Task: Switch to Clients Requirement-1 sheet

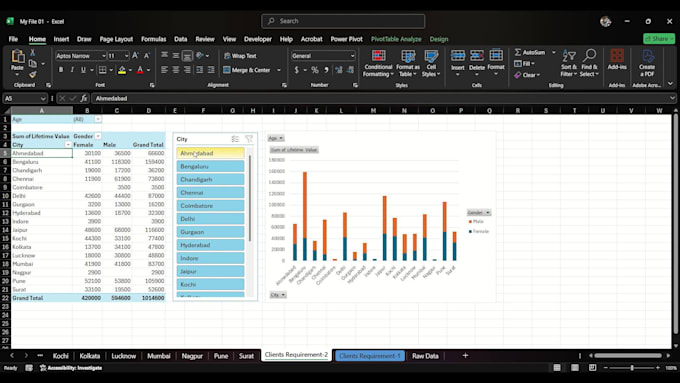Action: (x=369, y=356)
